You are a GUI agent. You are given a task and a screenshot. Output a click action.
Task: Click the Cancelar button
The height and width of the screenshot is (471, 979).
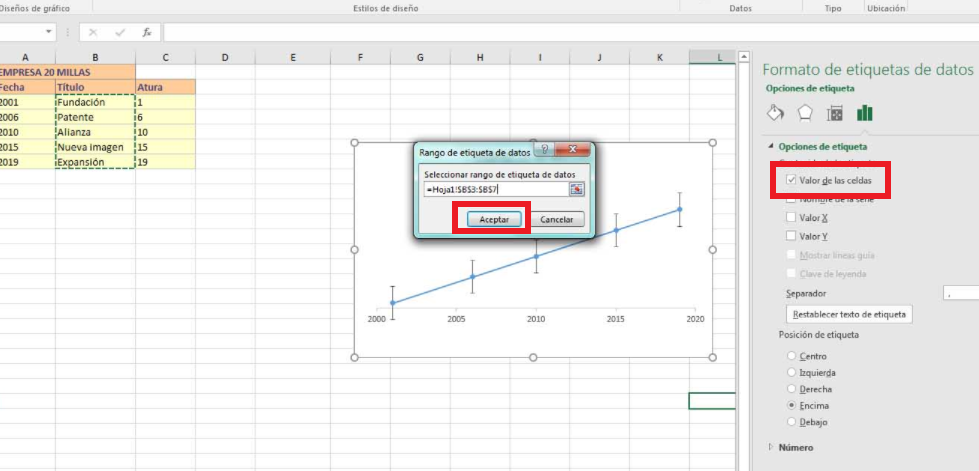point(557,219)
